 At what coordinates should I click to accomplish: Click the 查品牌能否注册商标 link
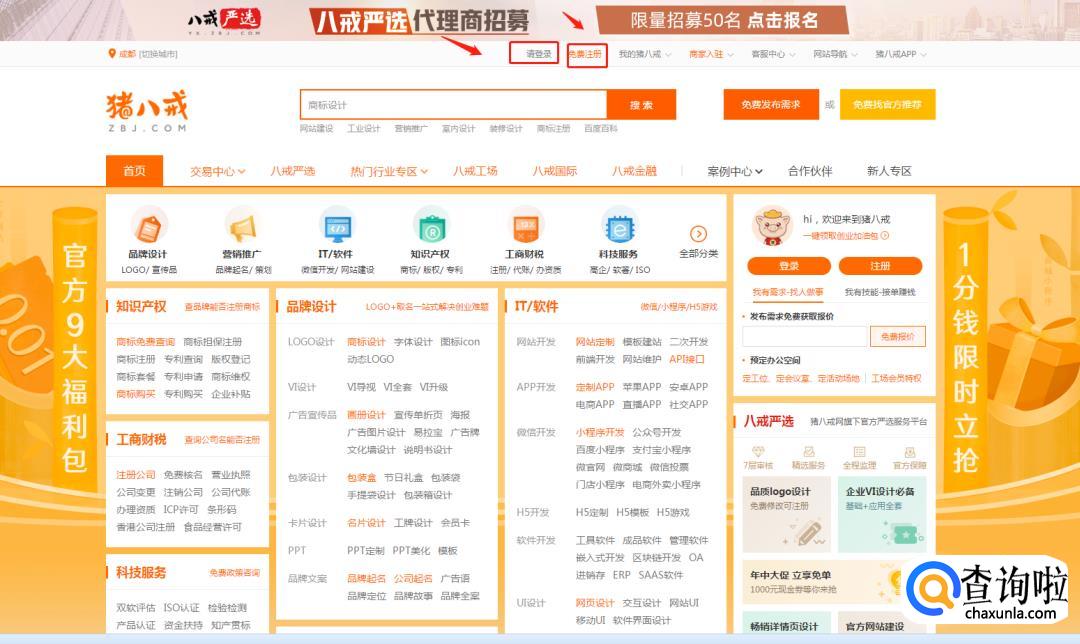coord(222,307)
